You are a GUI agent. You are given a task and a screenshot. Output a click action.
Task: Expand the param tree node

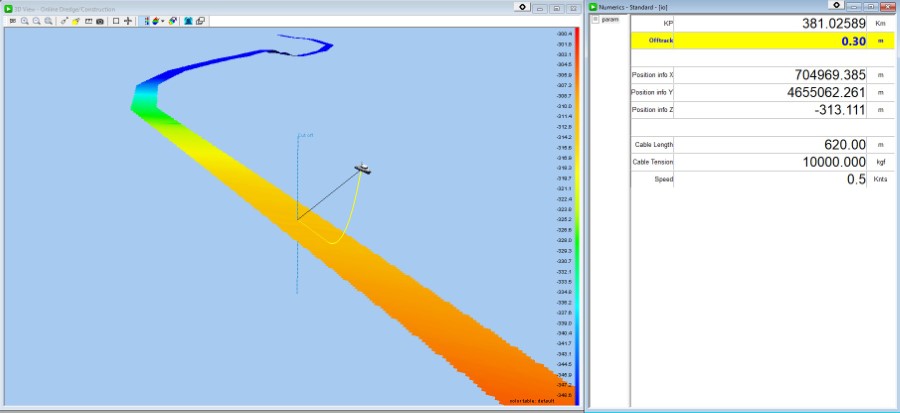tap(595, 20)
